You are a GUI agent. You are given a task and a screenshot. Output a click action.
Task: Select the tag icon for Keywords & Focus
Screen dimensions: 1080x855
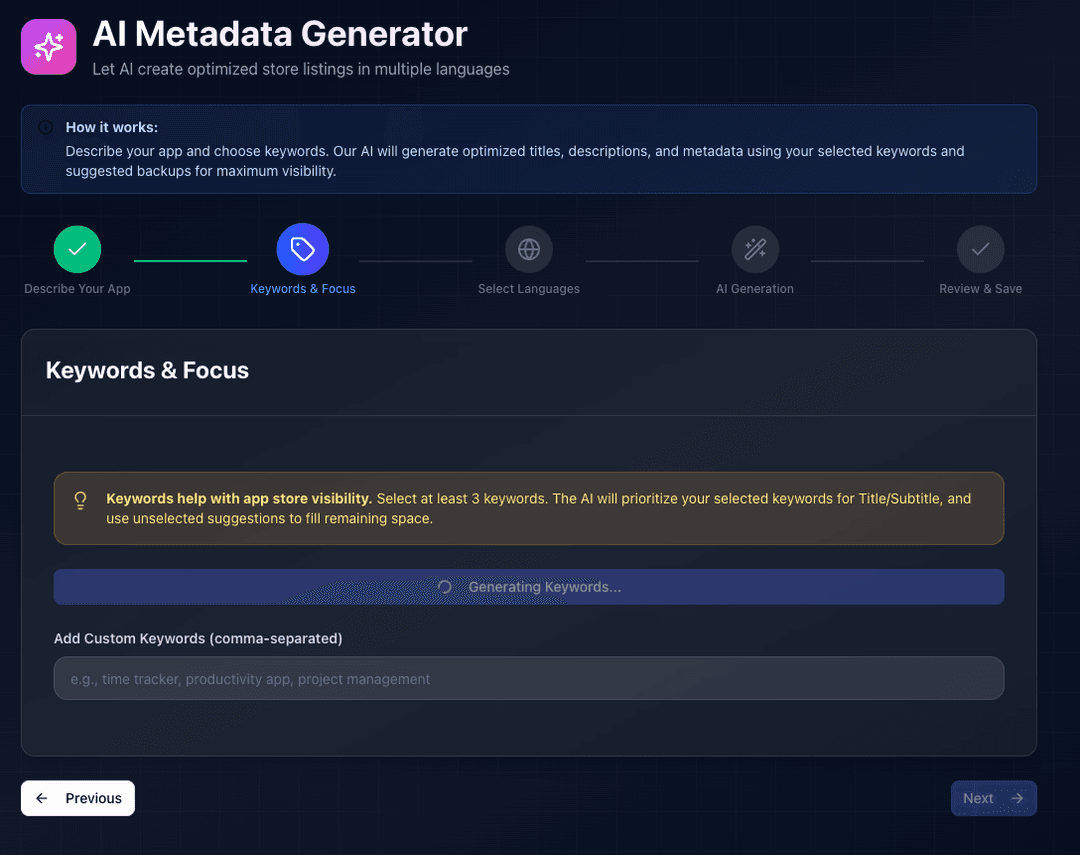tap(303, 249)
